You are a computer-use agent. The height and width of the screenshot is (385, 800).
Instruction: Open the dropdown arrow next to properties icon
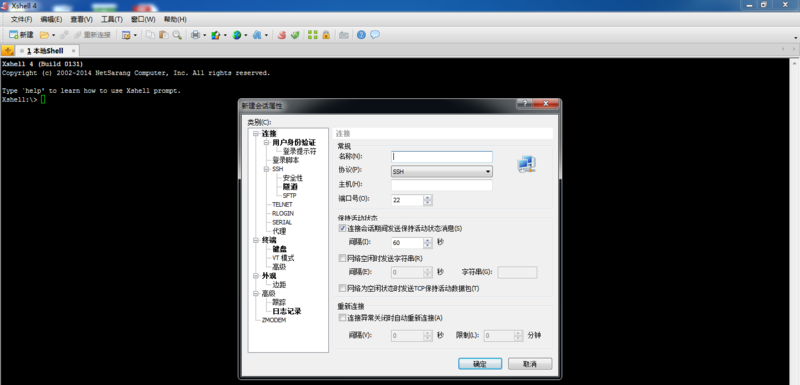135,35
